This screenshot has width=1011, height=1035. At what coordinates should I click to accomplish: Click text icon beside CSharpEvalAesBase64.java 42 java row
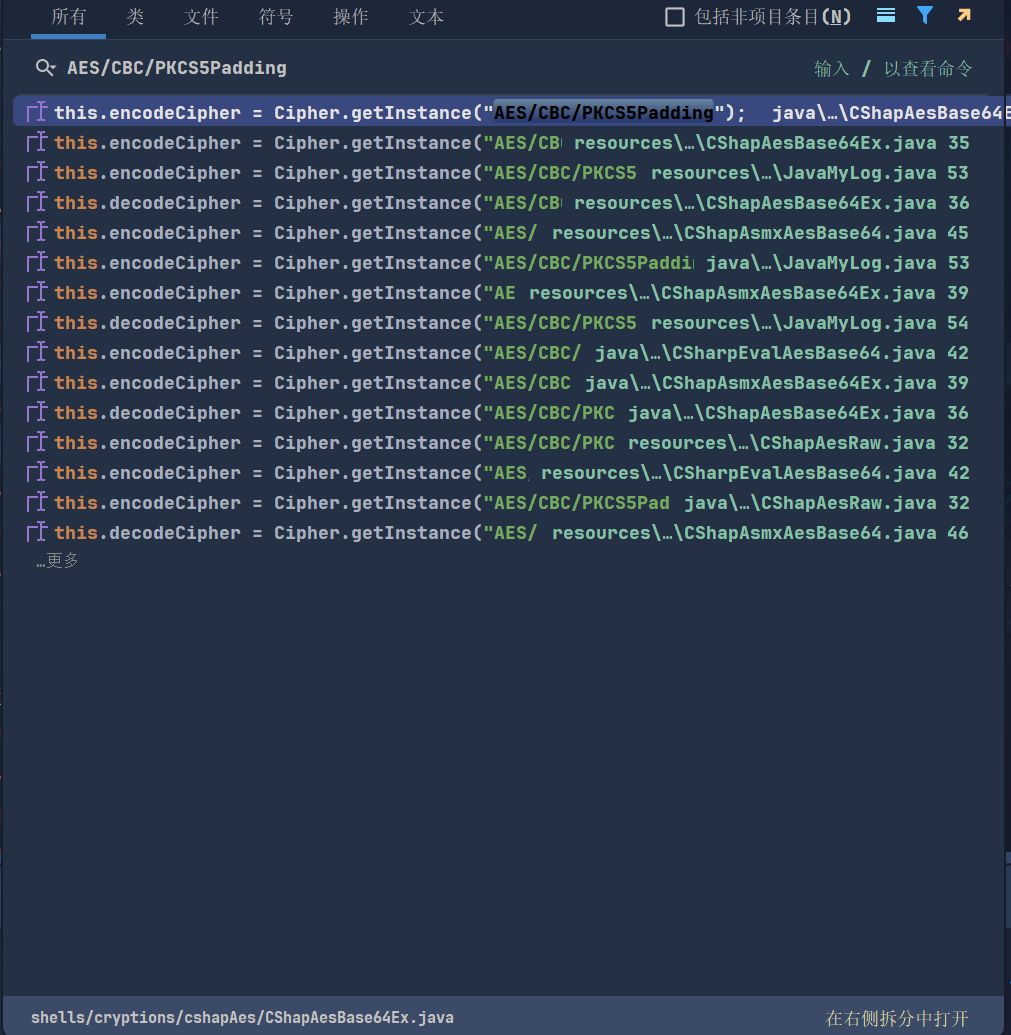click(x=37, y=352)
